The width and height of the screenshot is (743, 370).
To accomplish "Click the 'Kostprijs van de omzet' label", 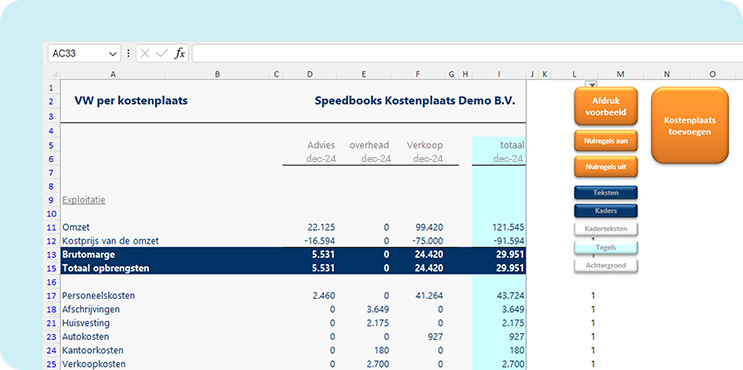I will [x=110, y=241].
